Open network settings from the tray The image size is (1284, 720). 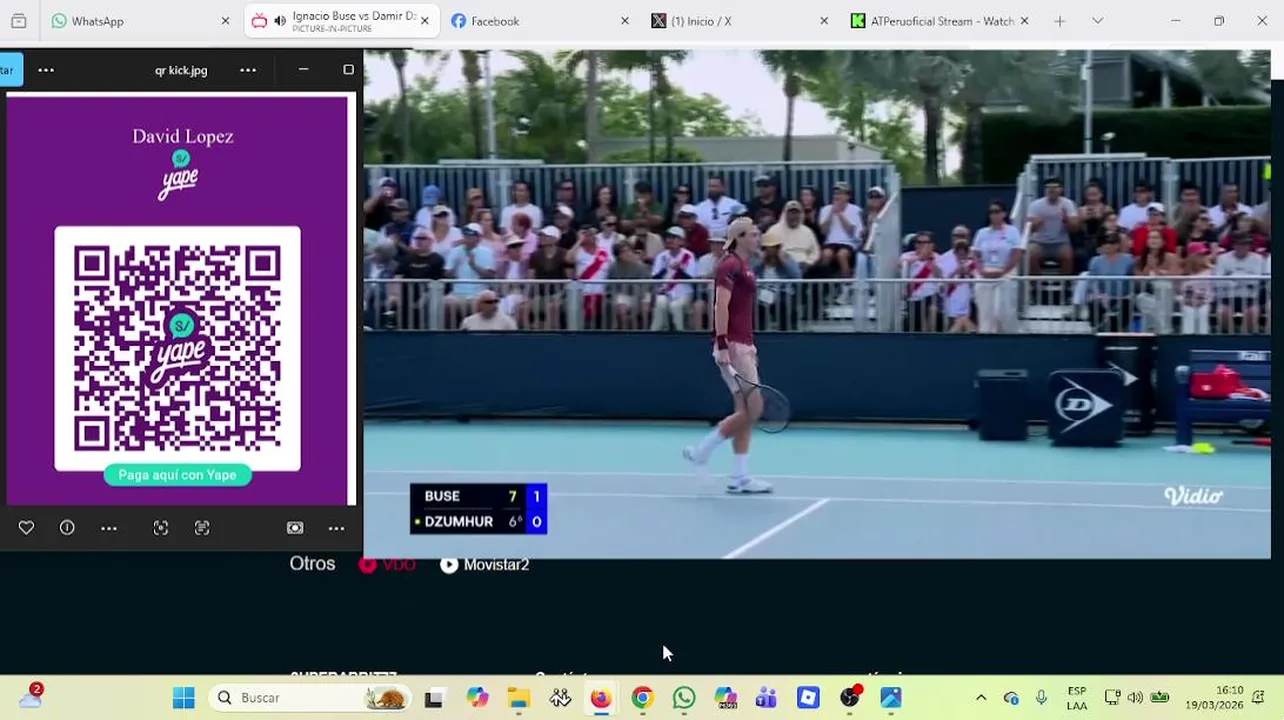point(1112,698)
